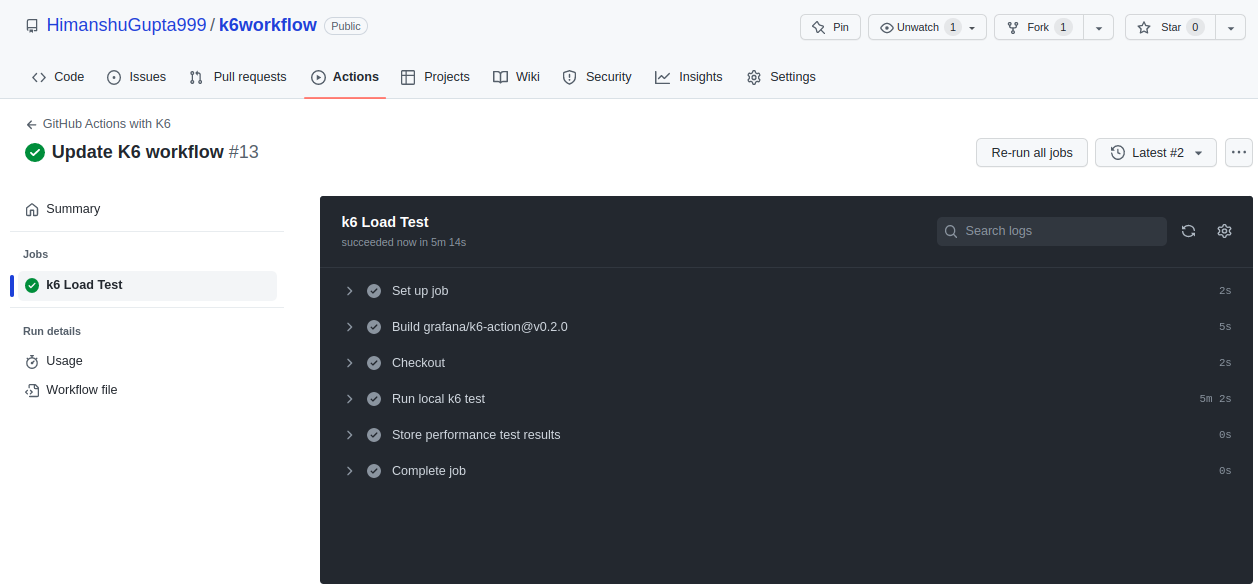Expand the Complete job step
Viewport: 1258px width, 586px height.
click(x=350, y=471)
